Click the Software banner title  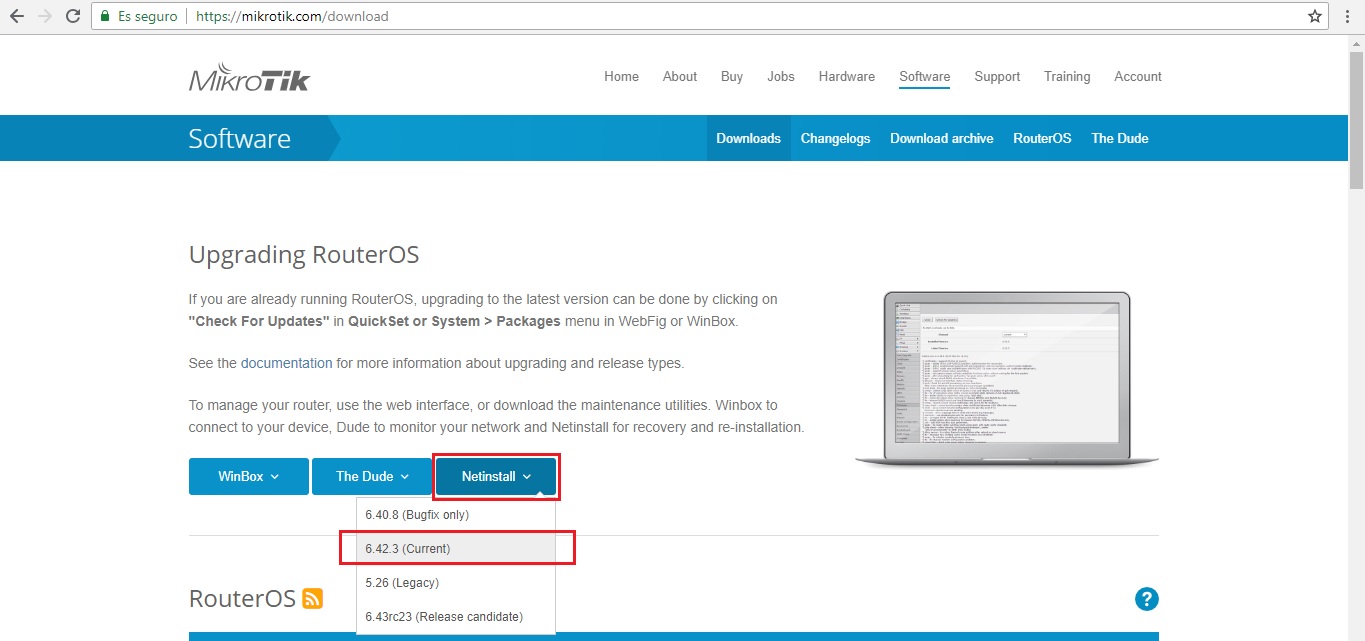pos(240,138)
